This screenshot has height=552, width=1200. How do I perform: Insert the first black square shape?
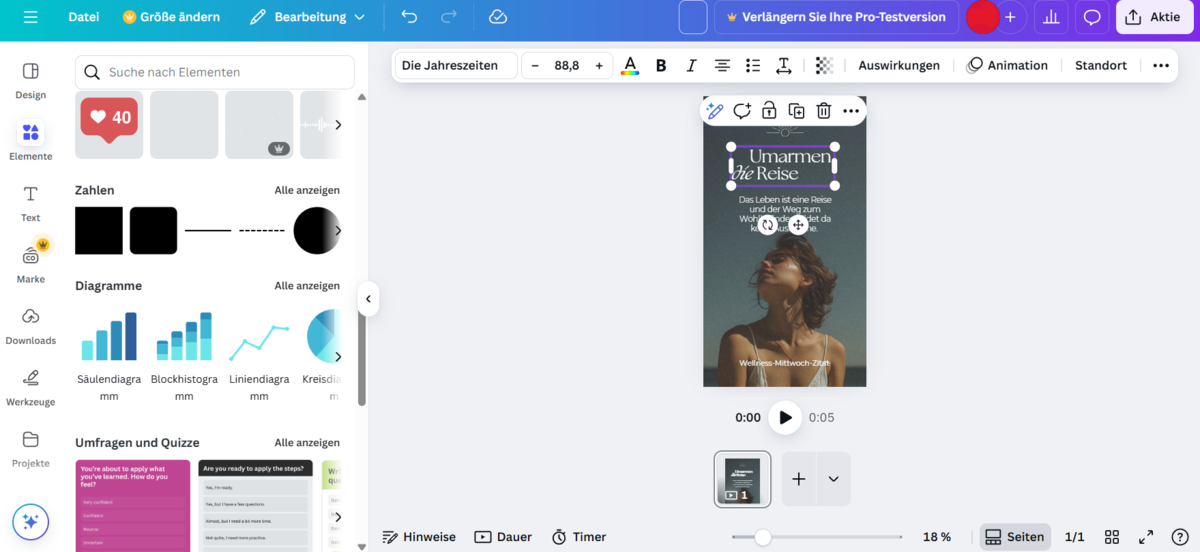coord(99,231)
